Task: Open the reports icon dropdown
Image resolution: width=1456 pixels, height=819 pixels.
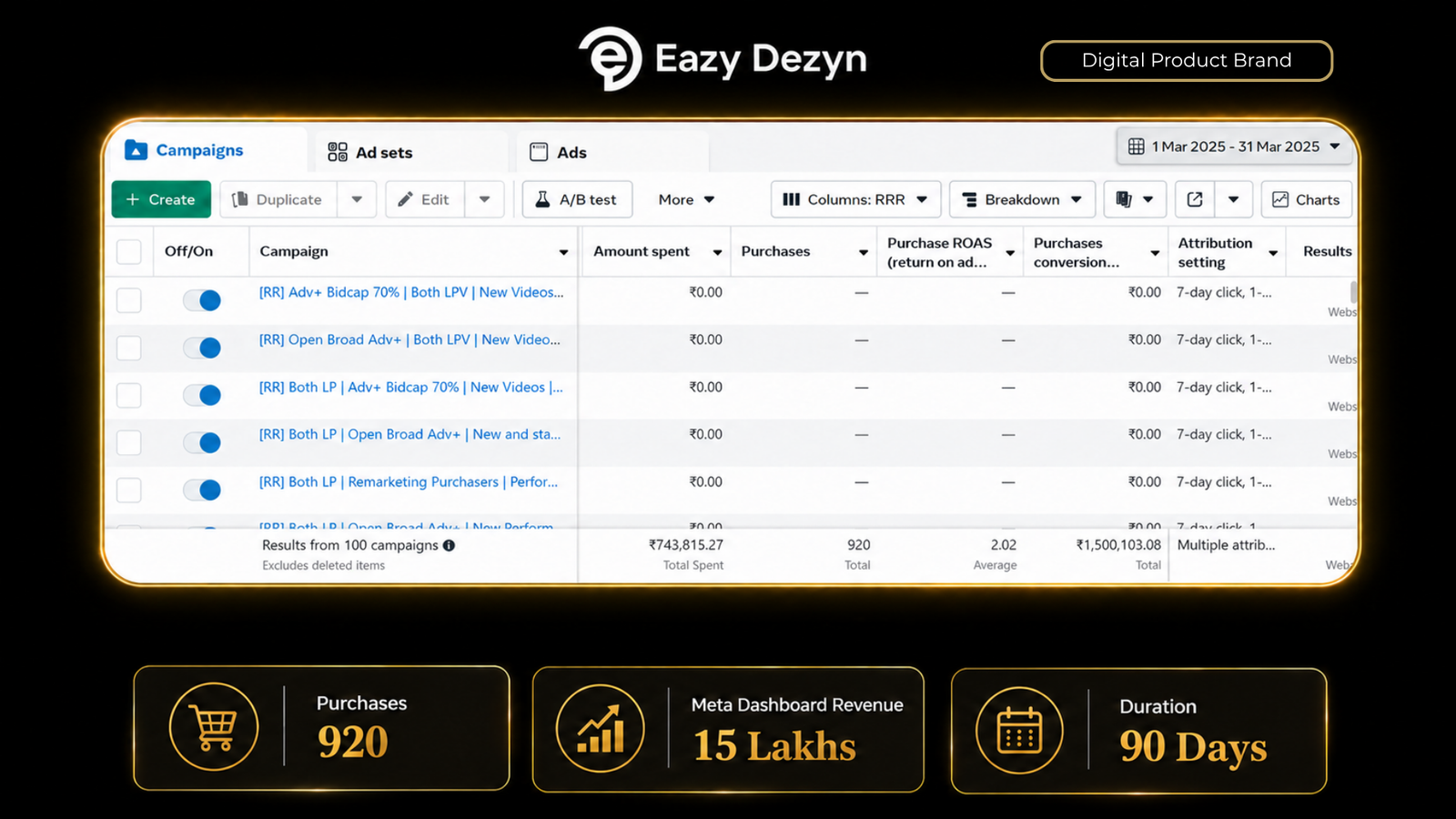Action: click(1135, 199)
